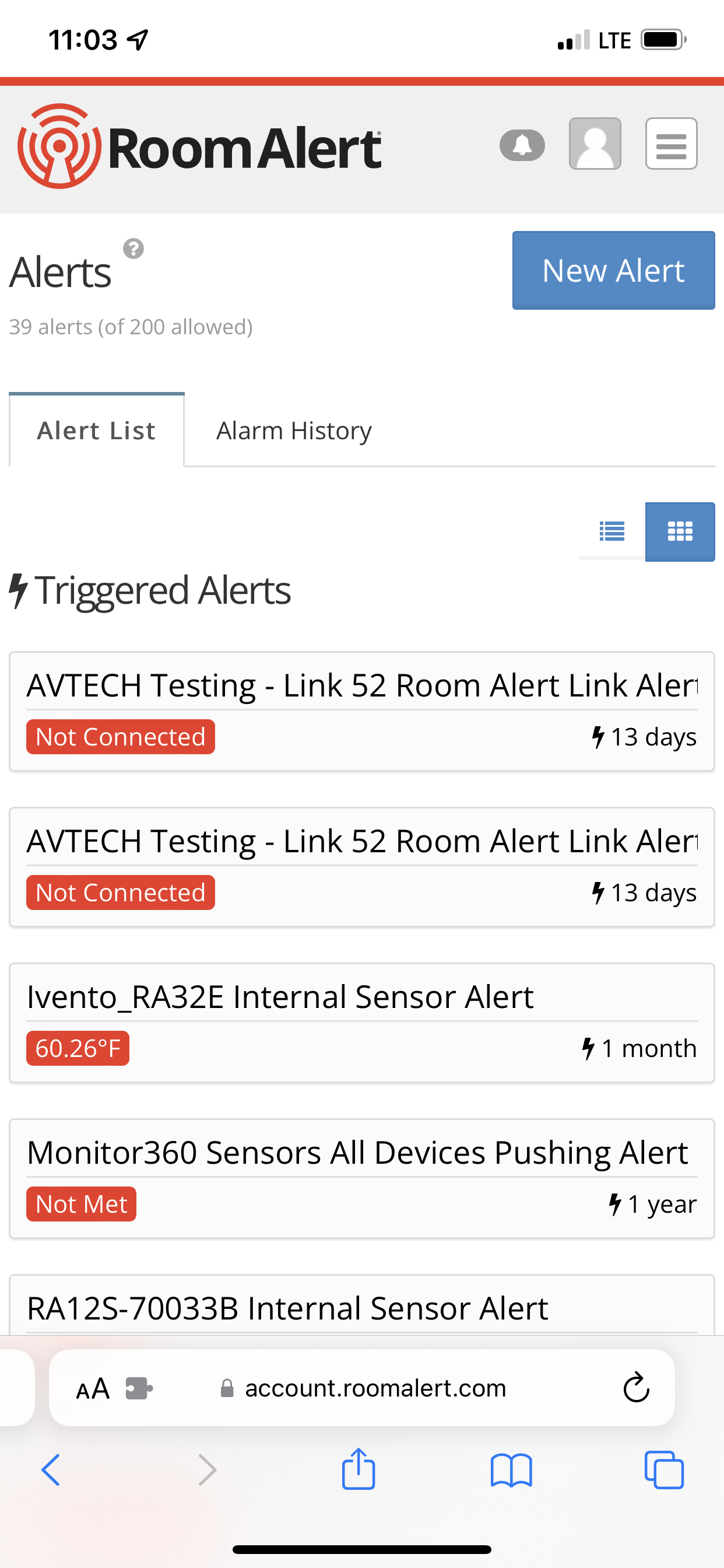The width and height of the screenshot is (724, 1568).
Task: Reload the page with refresh icon
Action: pos(636,1388)
